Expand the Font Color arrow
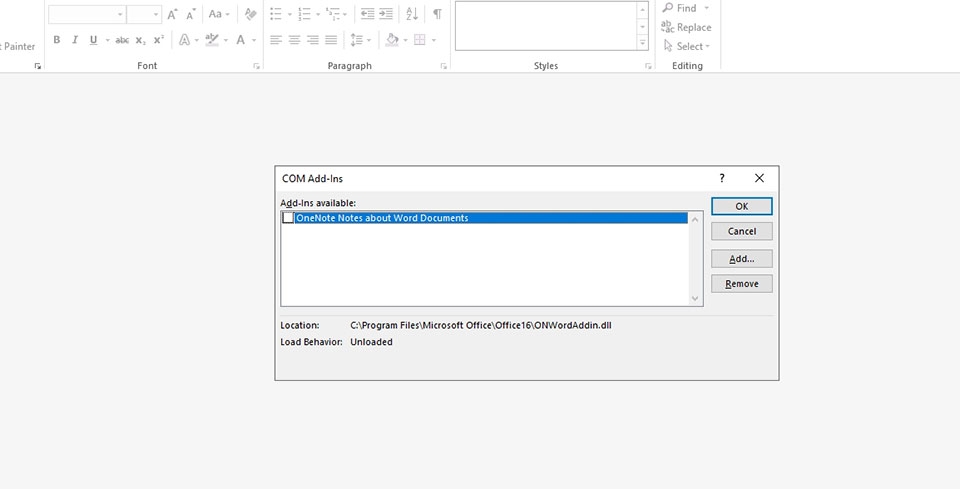The image size is (960, 489). [x=254, y=40]
